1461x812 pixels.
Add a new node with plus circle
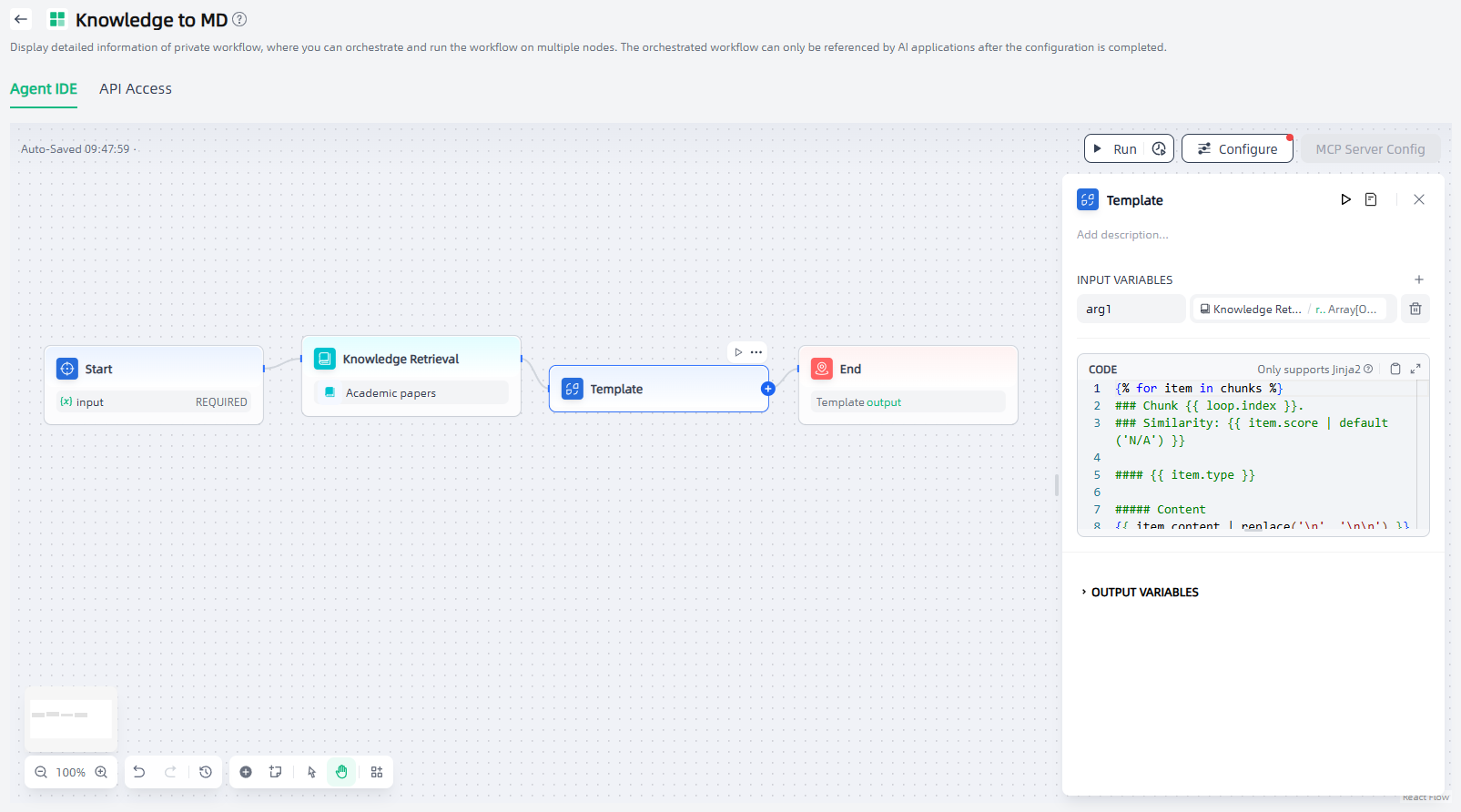[x=246, y=772]
